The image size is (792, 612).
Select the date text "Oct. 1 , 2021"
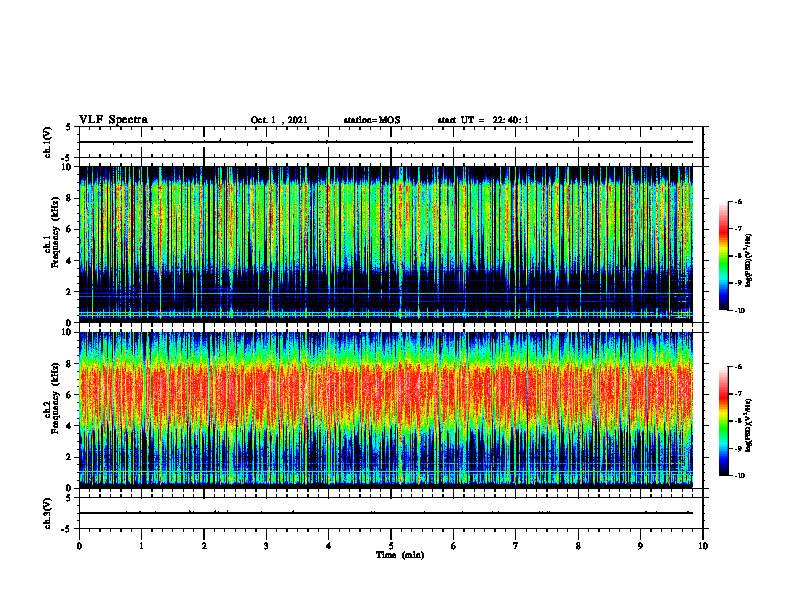tap(279, 120)
